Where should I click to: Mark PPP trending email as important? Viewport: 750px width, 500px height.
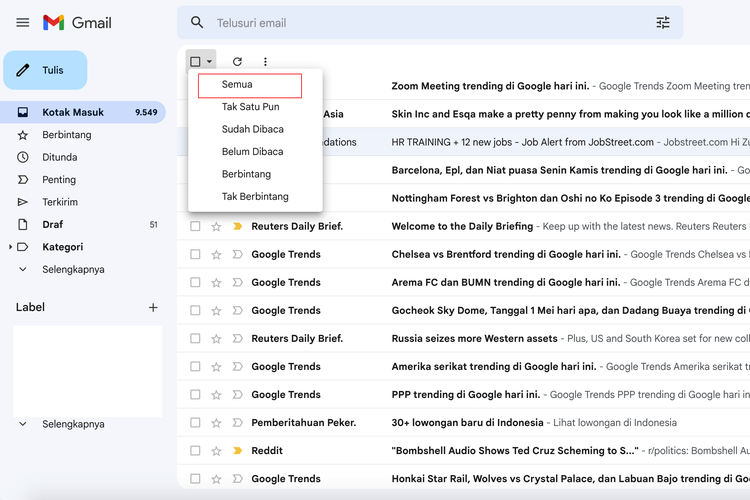[x=237, y=395]
